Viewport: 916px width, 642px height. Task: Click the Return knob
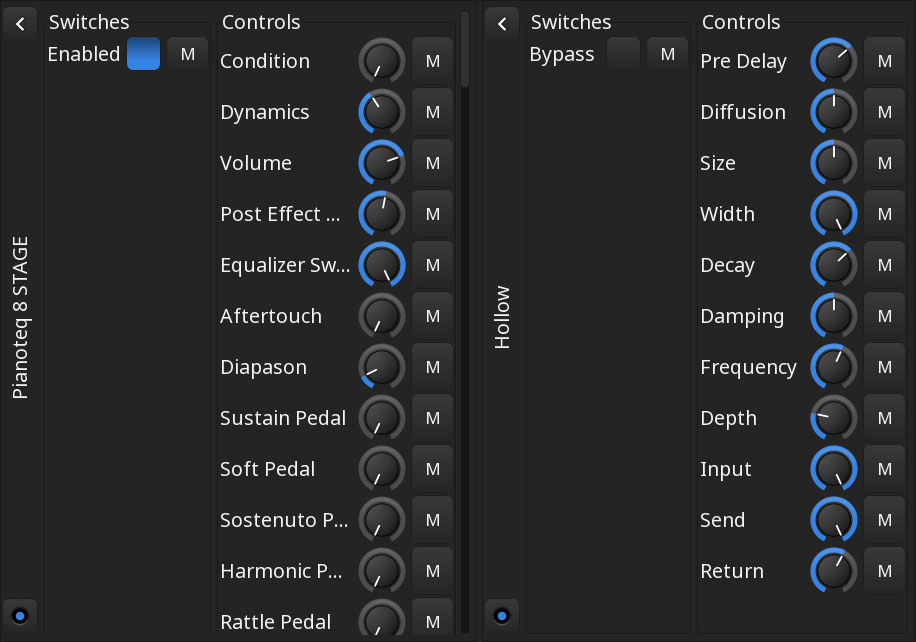tap(834, 571)
